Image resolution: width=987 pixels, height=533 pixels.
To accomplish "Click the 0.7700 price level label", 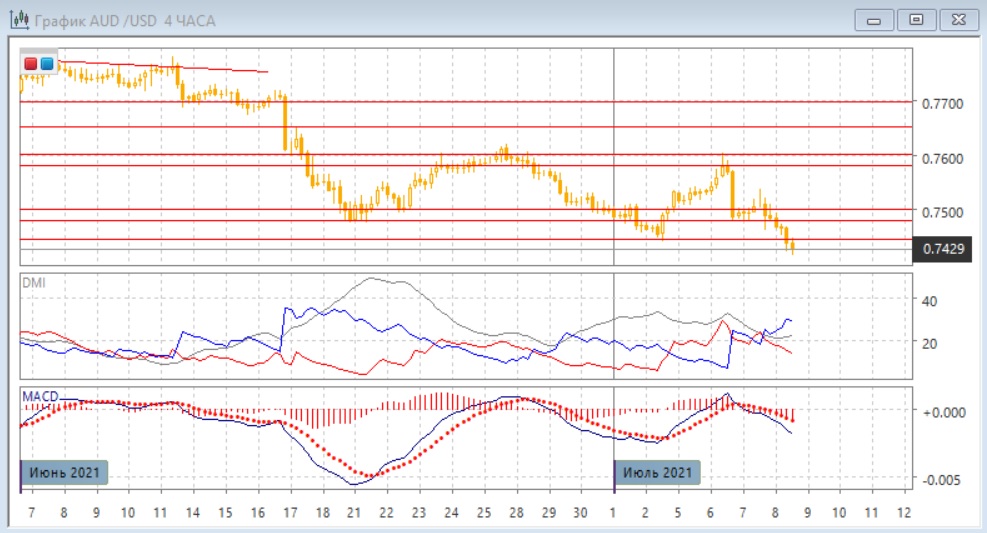I will pos(943,104).
